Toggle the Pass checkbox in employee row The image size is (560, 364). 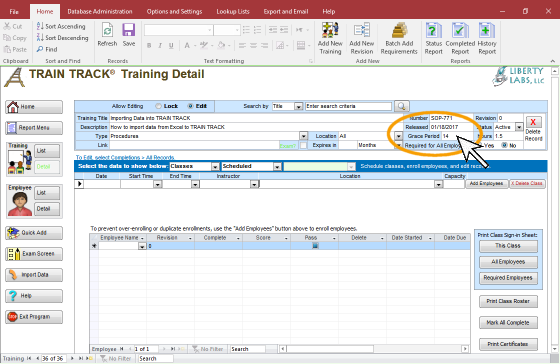(x=315, y=246)
